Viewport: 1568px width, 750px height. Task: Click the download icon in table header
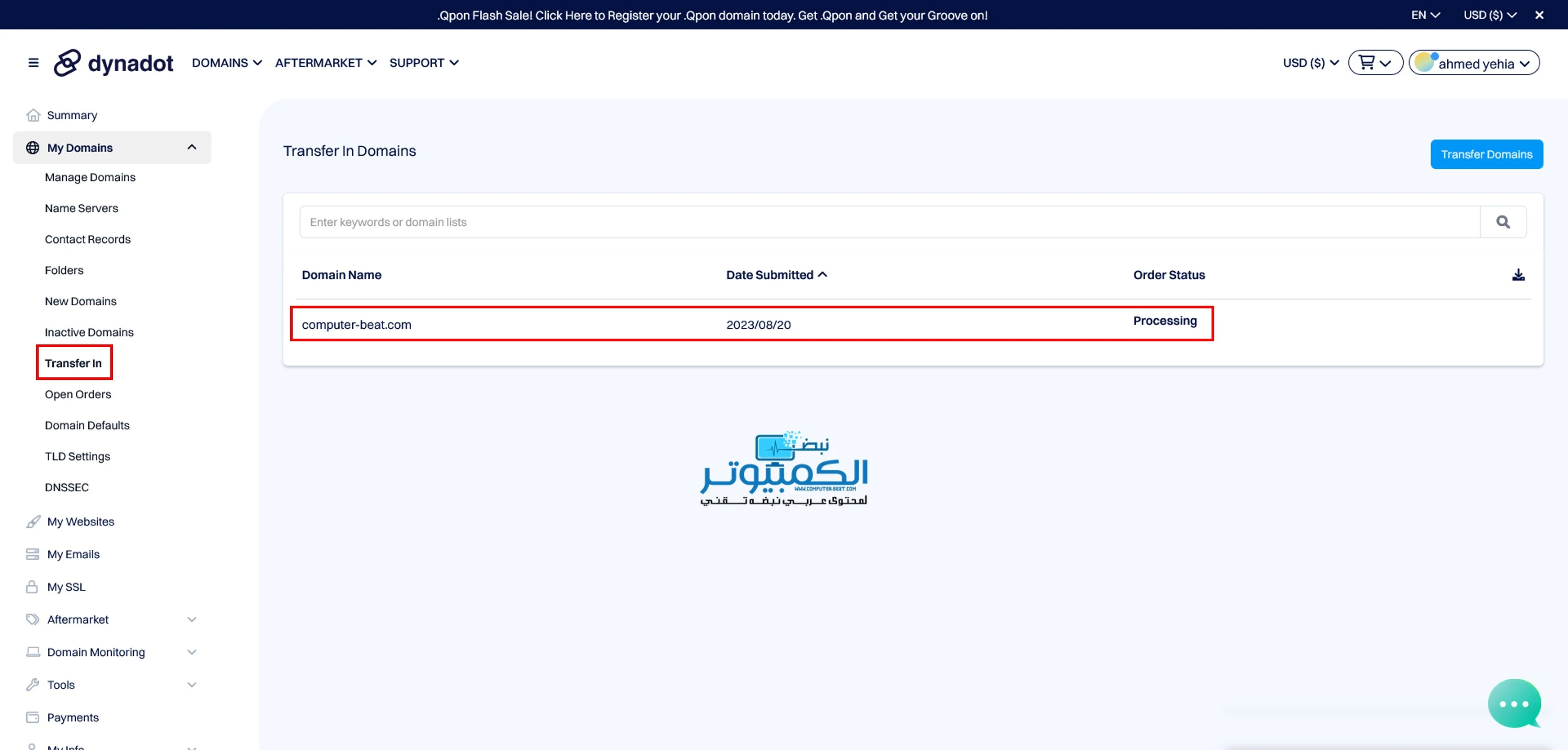click(1518, 274)
